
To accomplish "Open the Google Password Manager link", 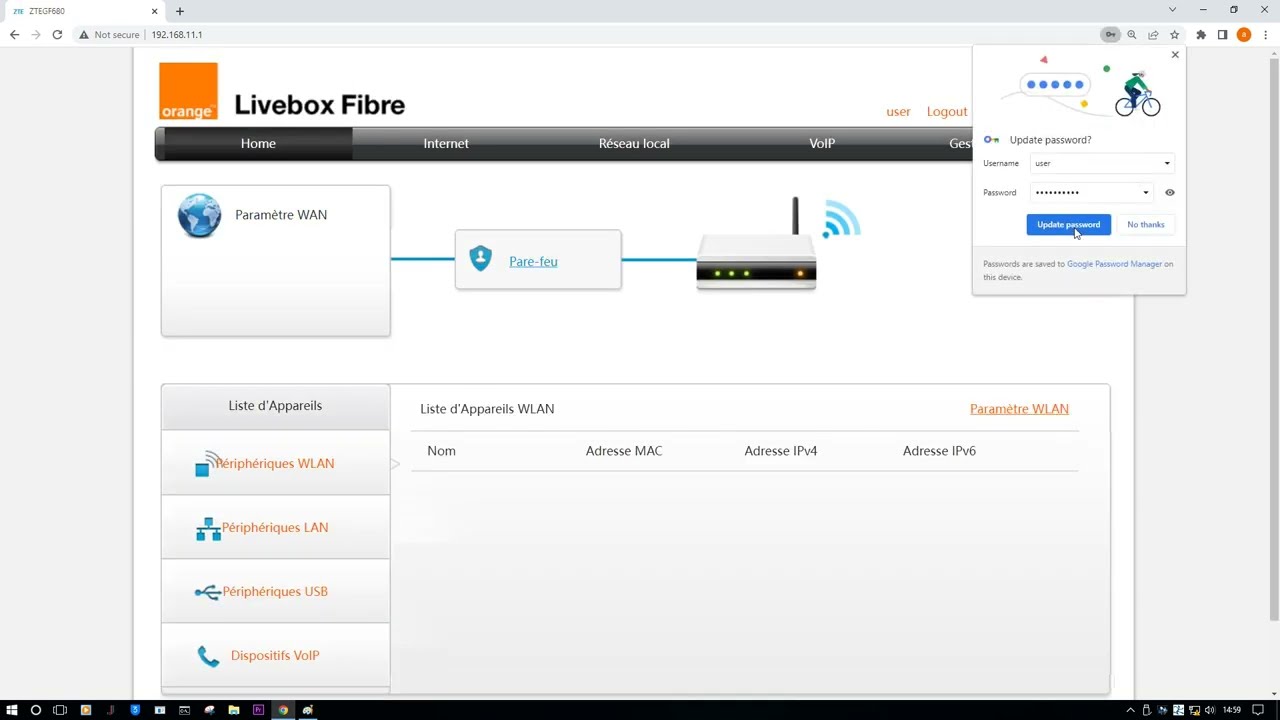I will tap(1114, 264).
